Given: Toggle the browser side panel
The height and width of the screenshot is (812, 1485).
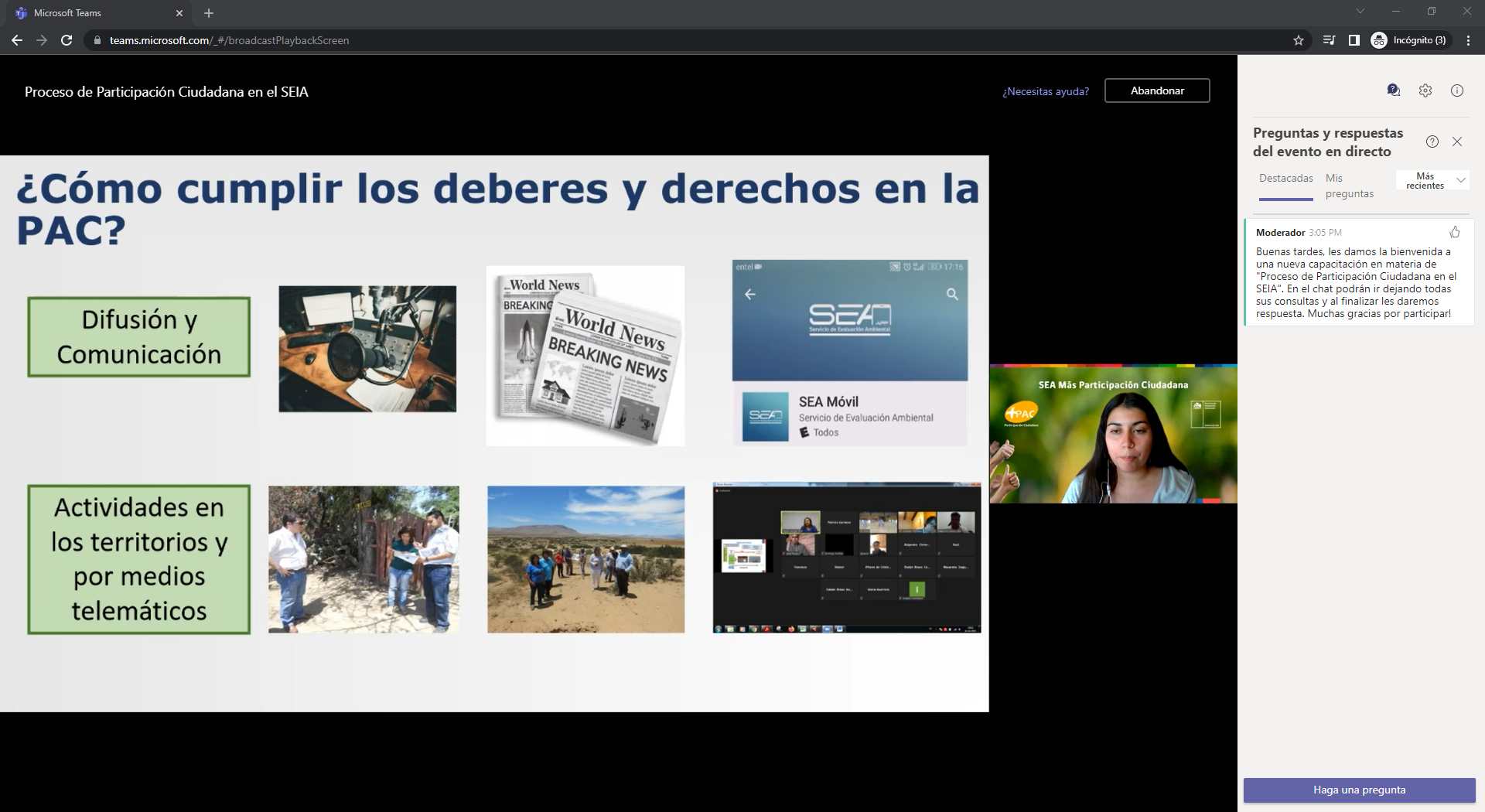Looking at the screenshot, I should click(1354, 40).
